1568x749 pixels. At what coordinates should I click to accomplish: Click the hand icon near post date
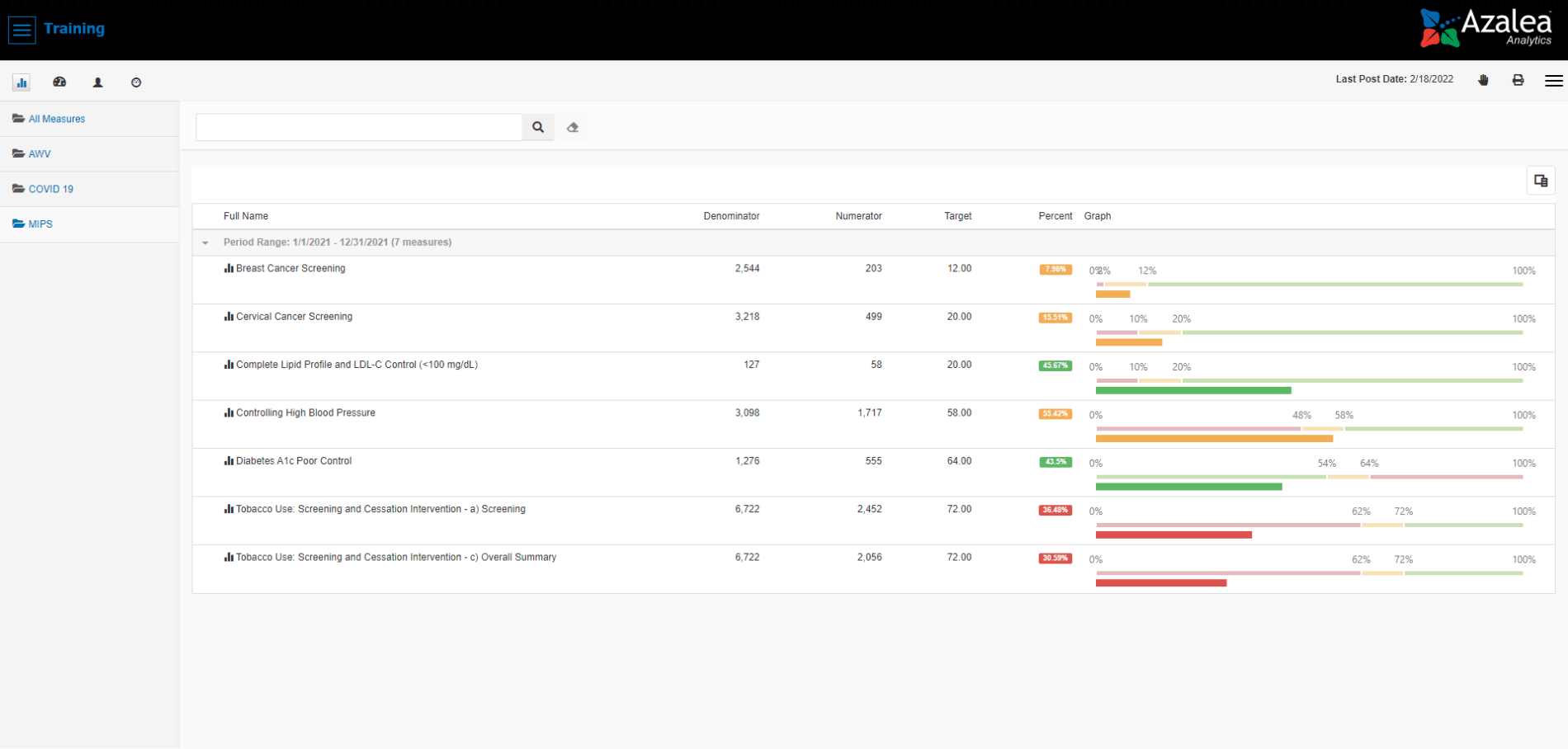pos(1483,80)
